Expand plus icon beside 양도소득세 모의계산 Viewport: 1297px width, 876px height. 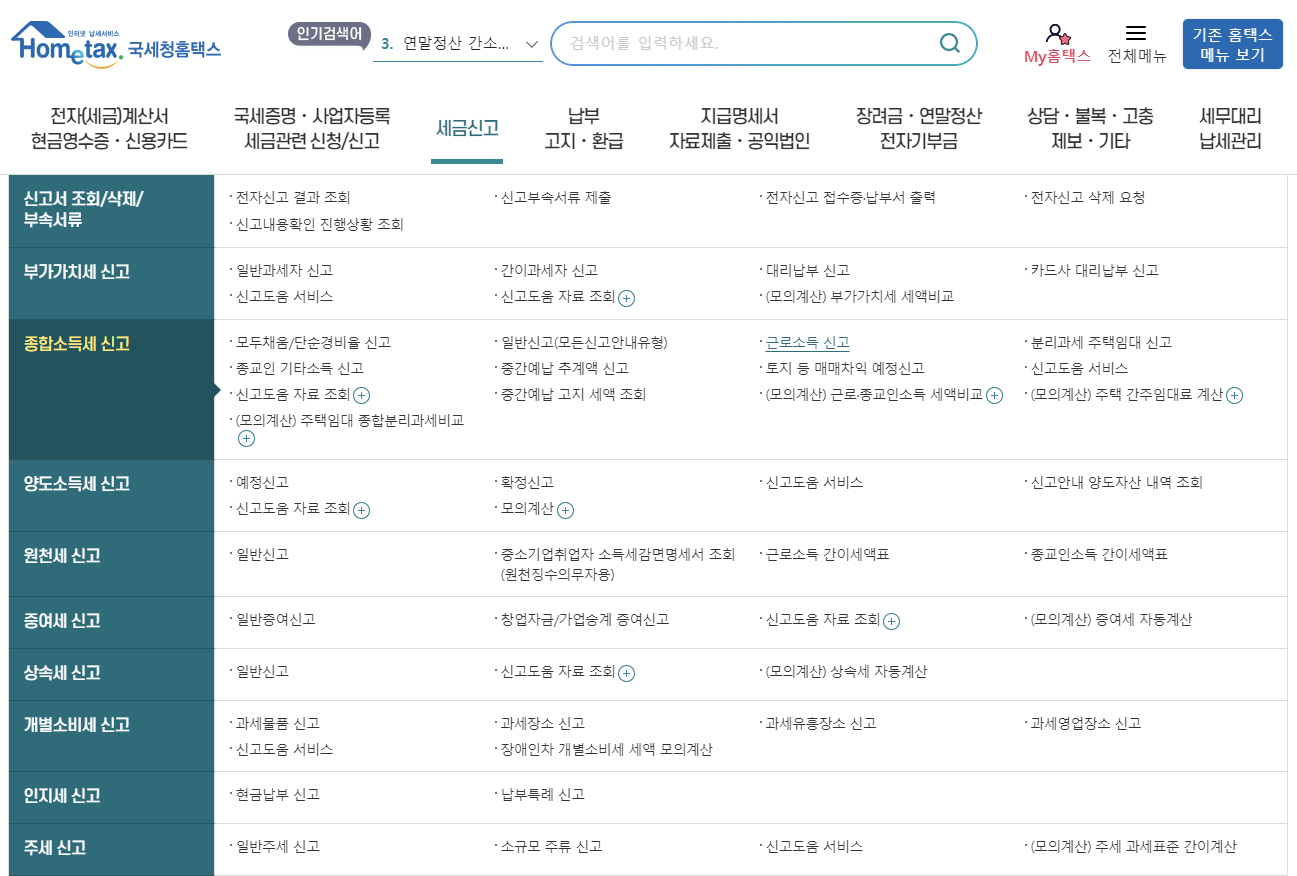click(565, 510)
